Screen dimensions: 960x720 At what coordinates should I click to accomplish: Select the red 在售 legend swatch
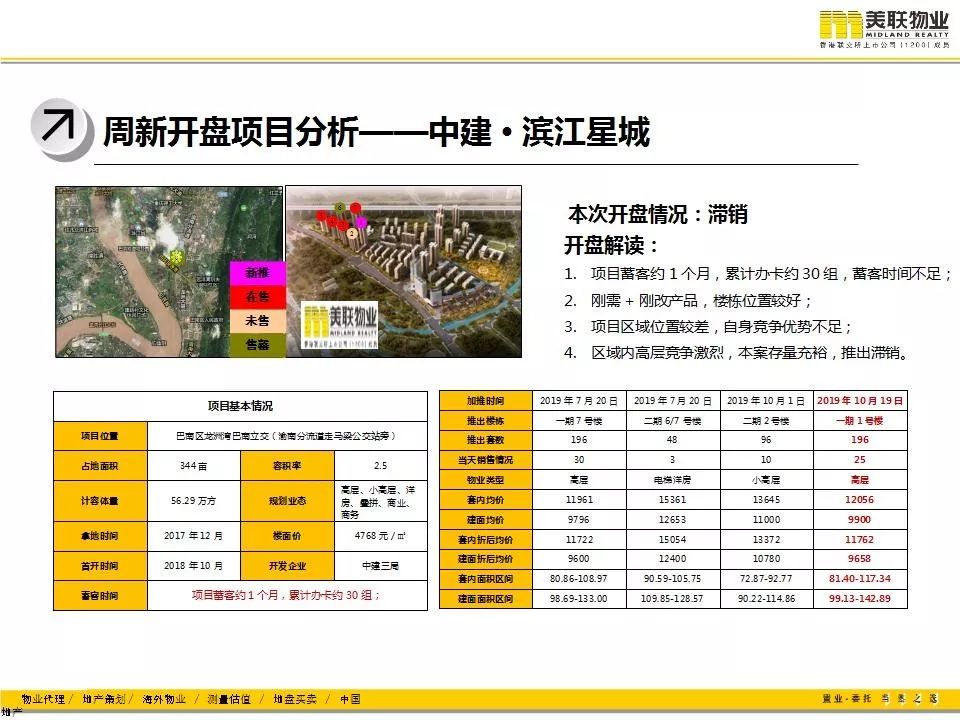258,297
